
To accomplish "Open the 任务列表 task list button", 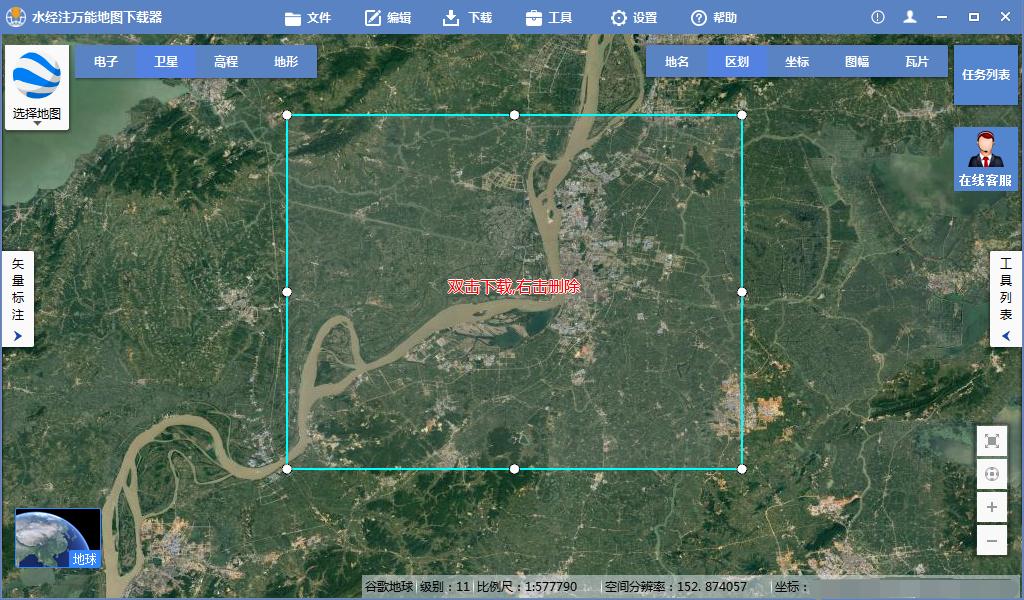I will click(x=985, y=74).
